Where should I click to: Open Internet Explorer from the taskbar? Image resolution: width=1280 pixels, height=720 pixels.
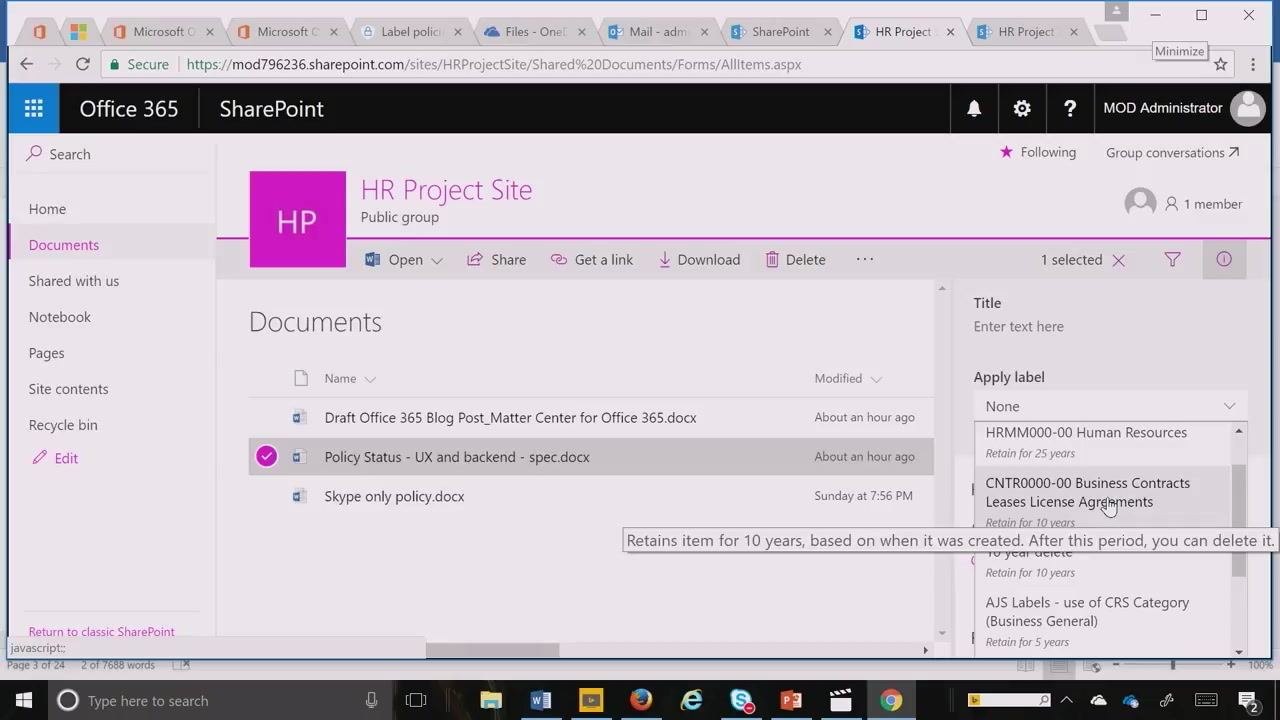(691, 700)
